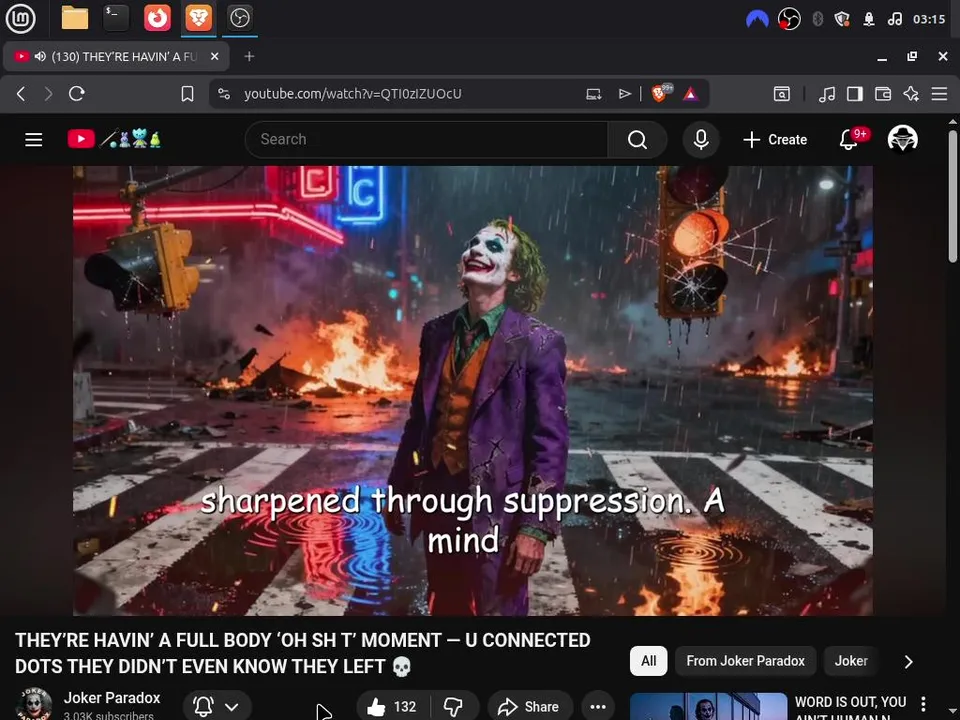
Task: Close the YouTube browser tab
Action: tap(214, 56)
